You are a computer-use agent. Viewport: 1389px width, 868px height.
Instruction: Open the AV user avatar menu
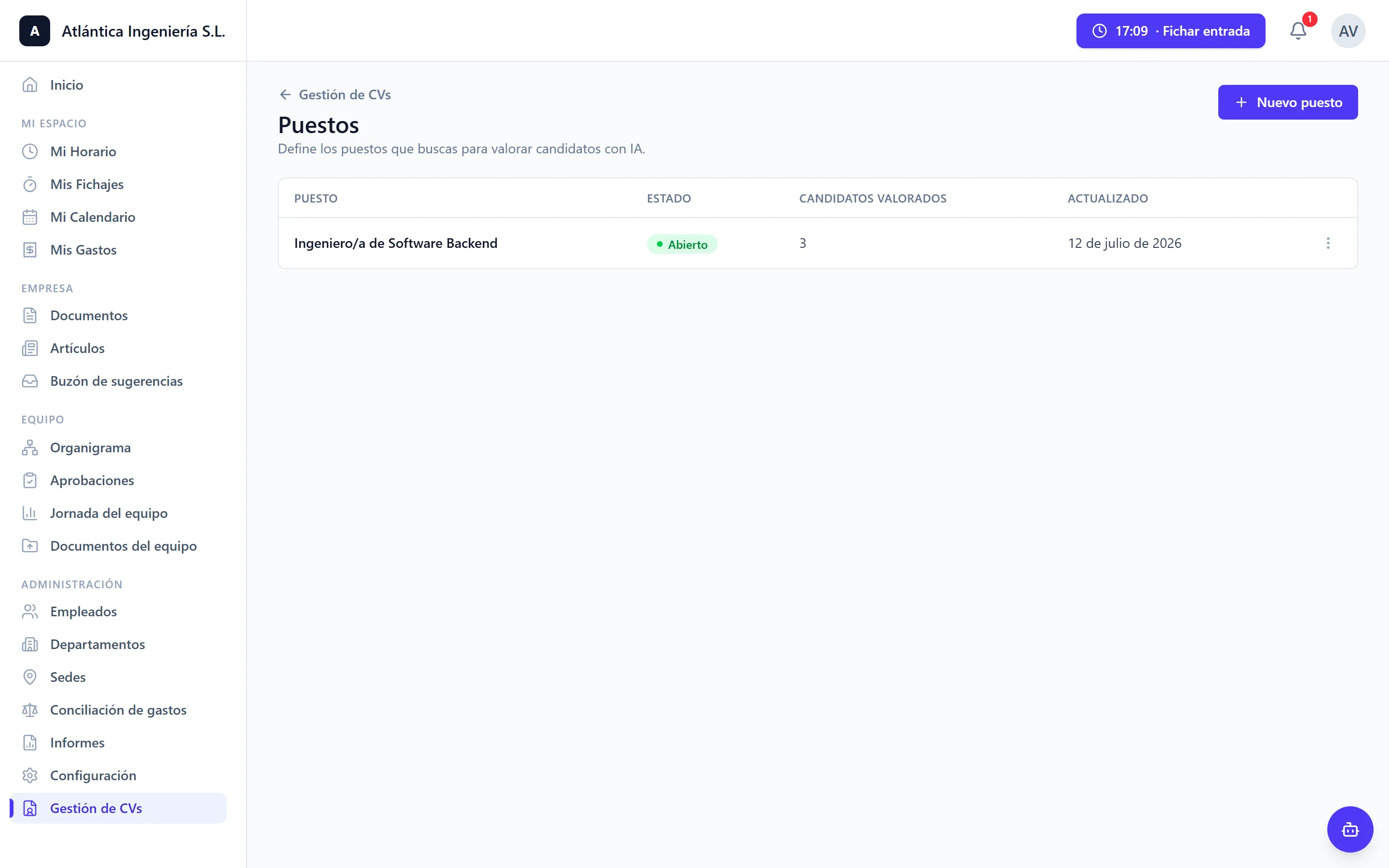click(1348, 31)
